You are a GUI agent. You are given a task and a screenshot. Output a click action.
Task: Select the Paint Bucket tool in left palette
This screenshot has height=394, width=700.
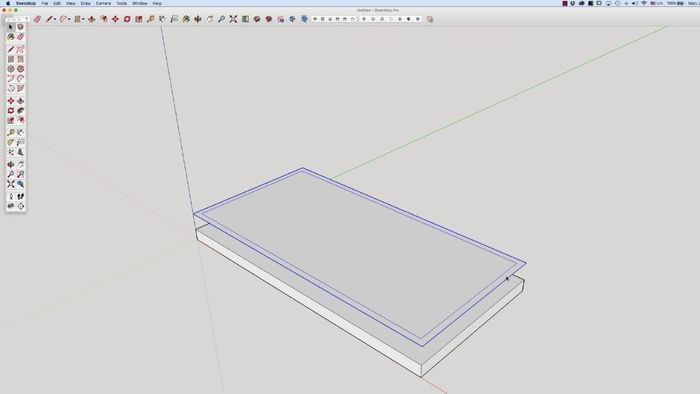tap(11, 37)
